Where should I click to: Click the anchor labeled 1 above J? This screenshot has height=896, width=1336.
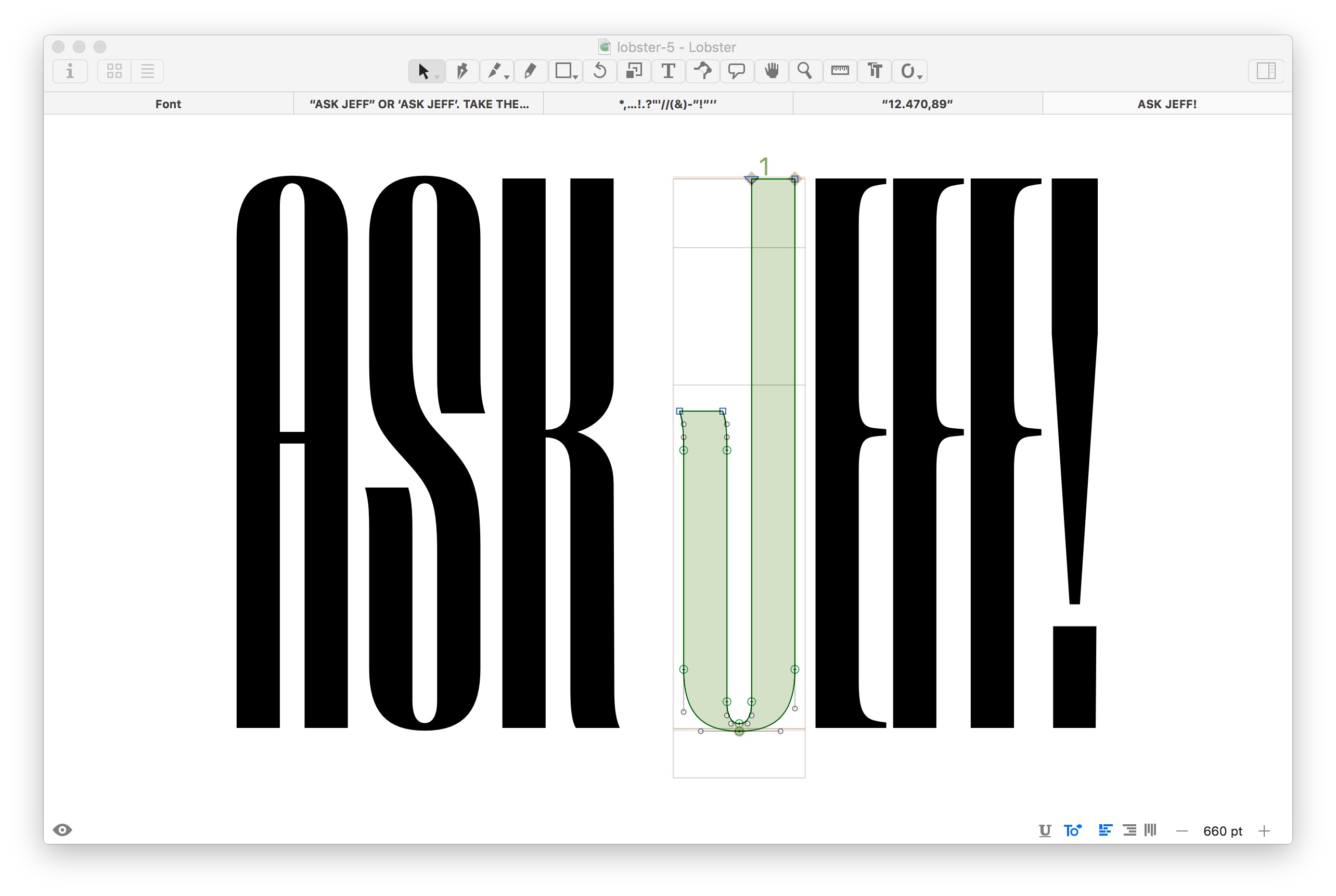pos(764,167)
